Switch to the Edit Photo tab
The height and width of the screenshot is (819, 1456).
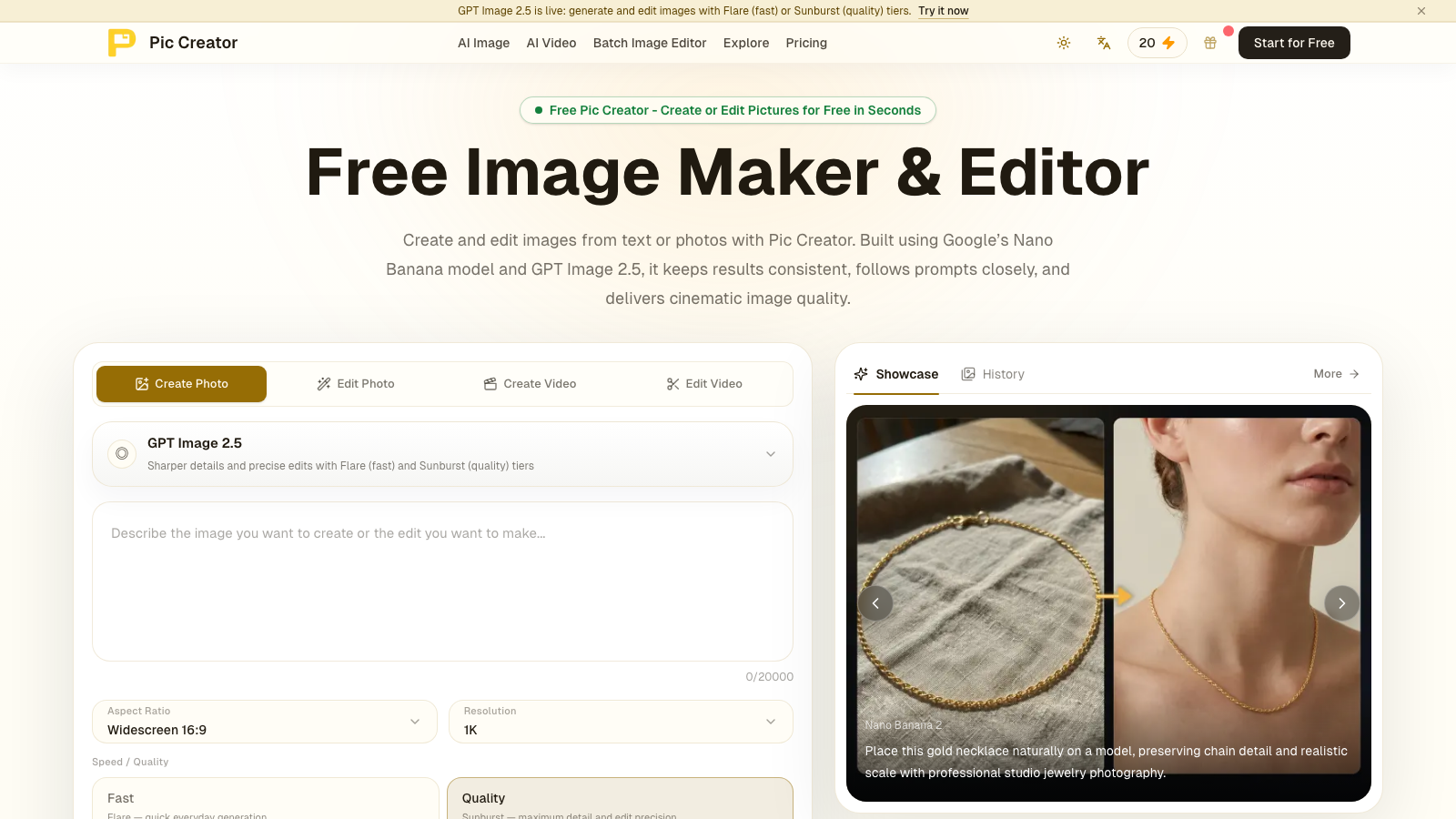point(356,384)
